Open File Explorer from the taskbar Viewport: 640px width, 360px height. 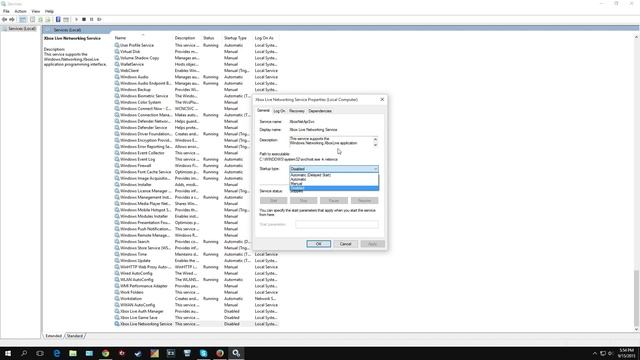coord(73,353)
